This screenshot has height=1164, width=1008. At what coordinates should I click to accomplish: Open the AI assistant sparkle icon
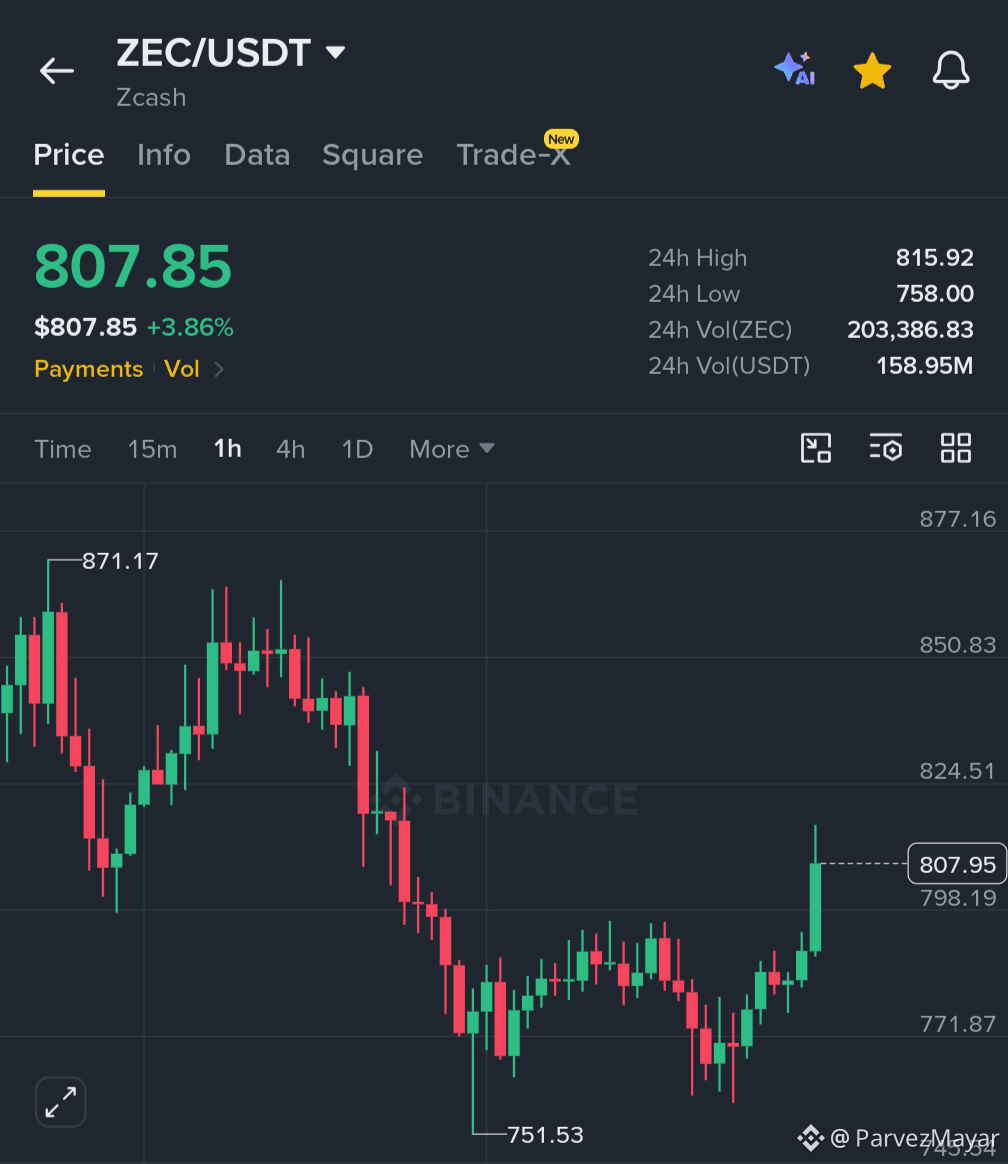(795, 70)
